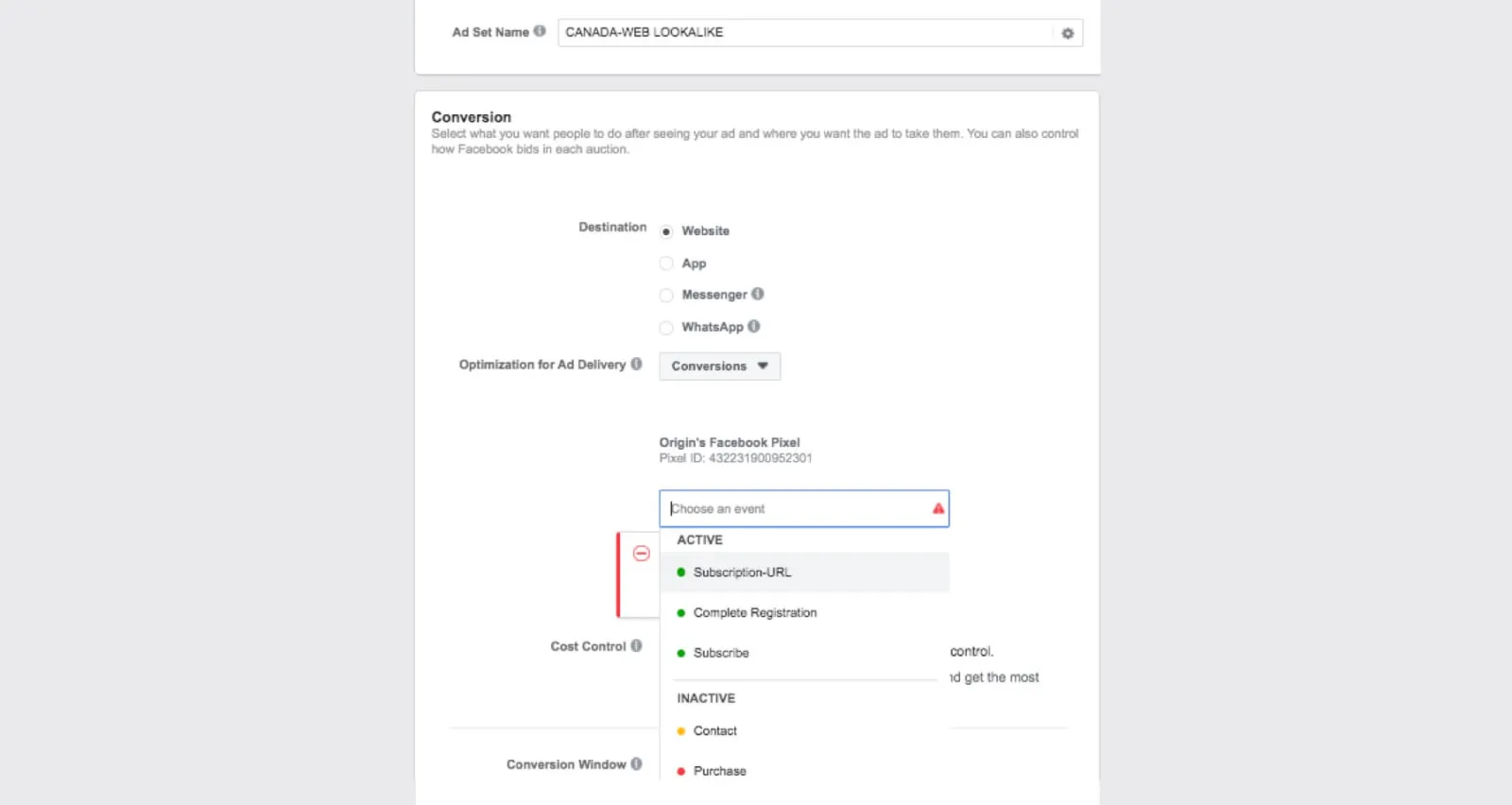Click the red warning triangle in event field
The image size is (1512, 805).
[x=937, y=507]
